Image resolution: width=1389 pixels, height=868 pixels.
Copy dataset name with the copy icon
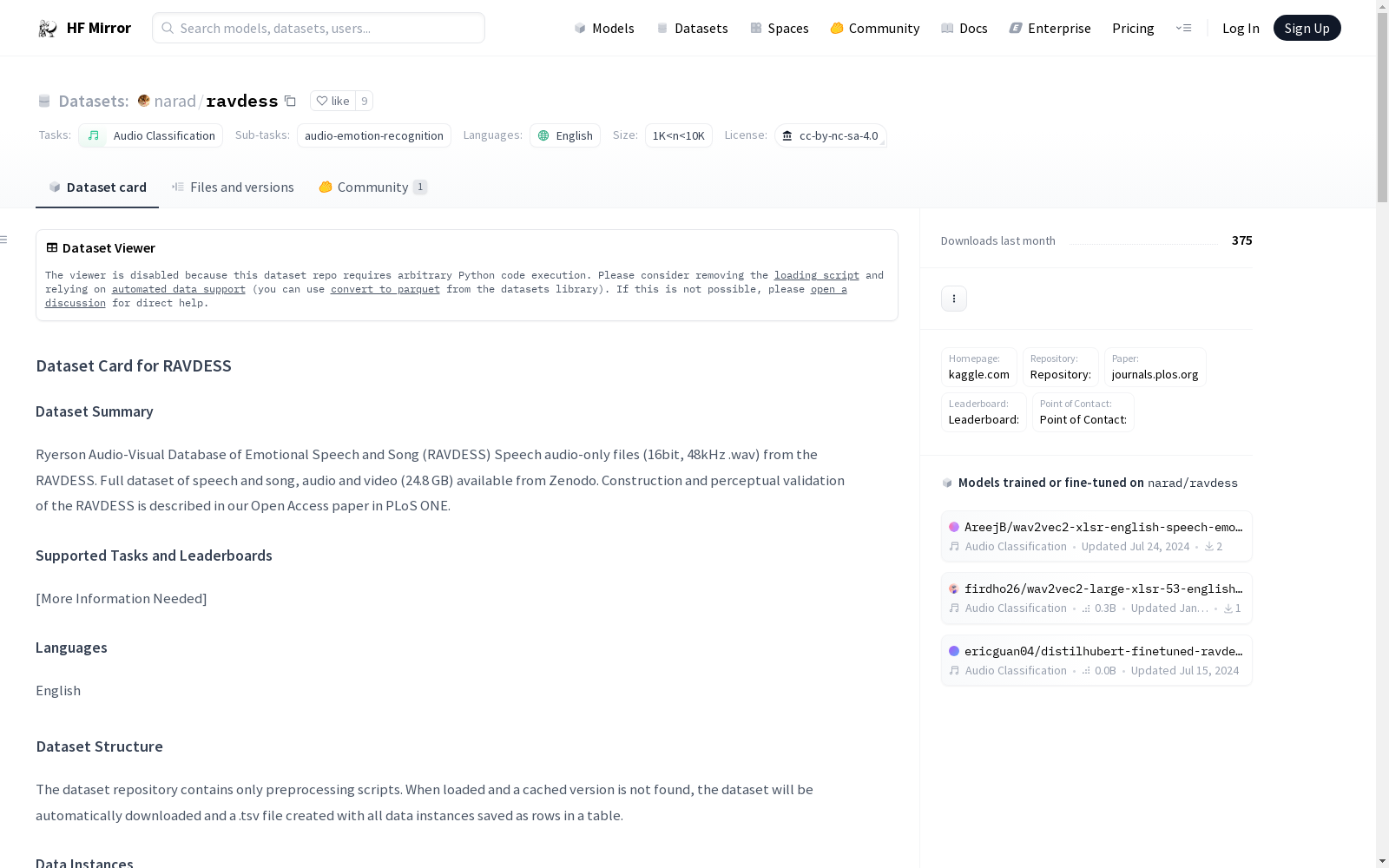click(x=290, y=101)
